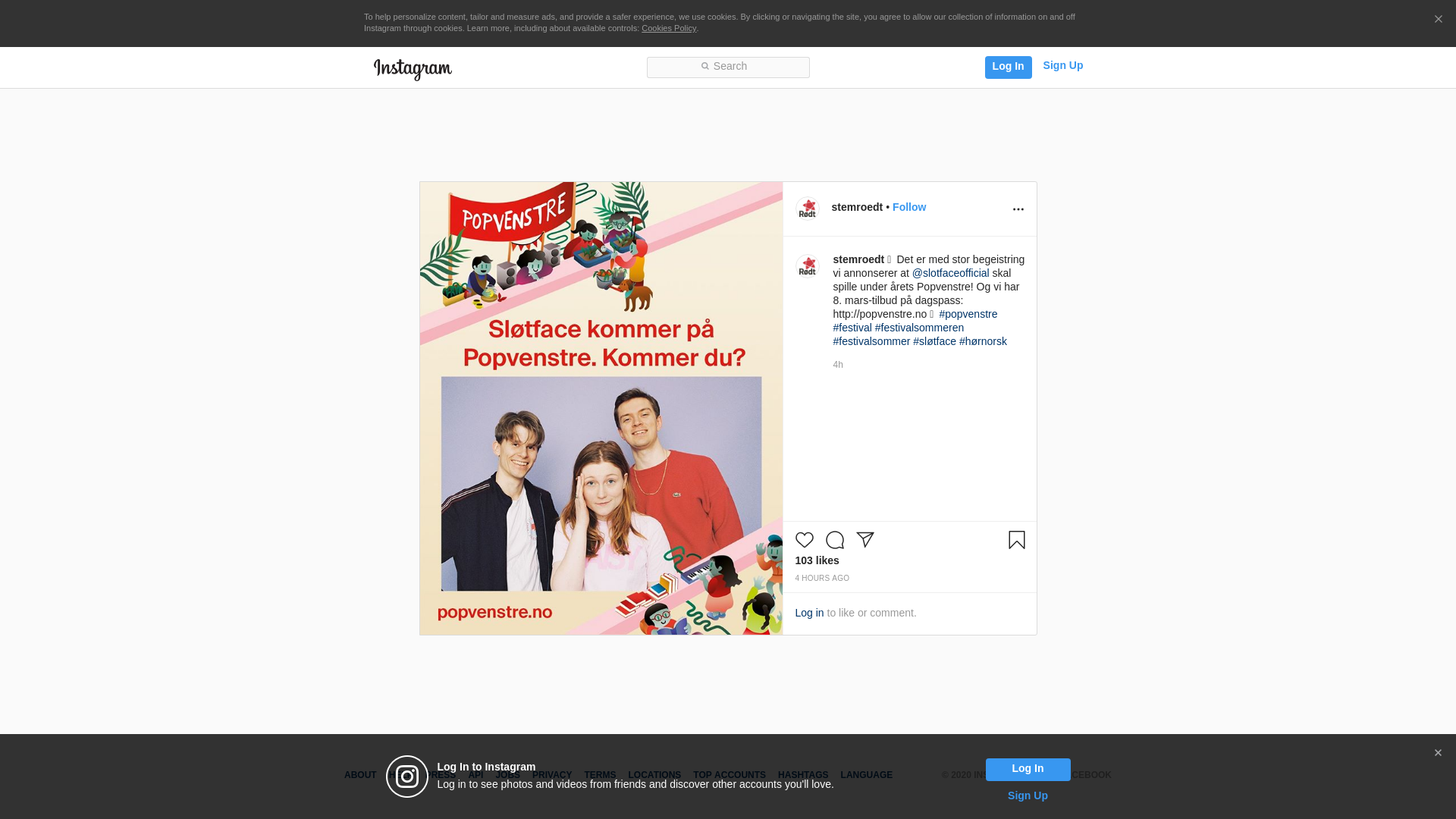Click the Search input field

(728, 67)
